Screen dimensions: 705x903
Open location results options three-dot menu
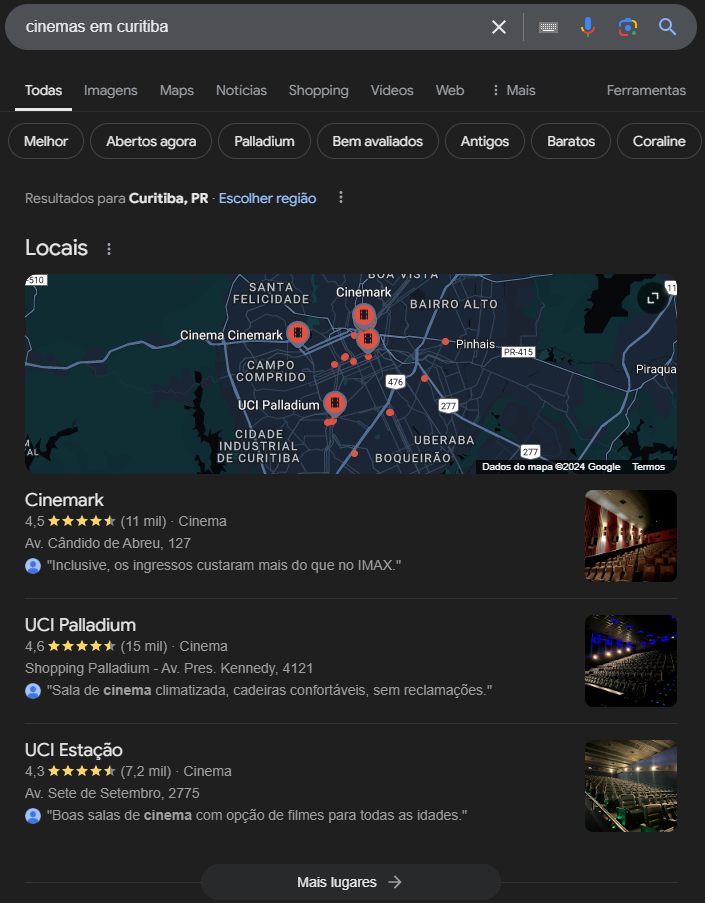coord(341,198)
